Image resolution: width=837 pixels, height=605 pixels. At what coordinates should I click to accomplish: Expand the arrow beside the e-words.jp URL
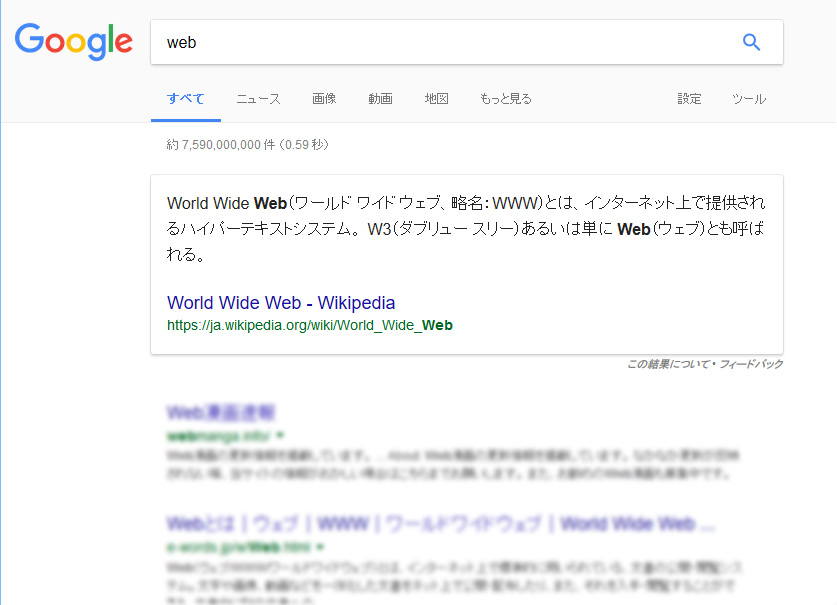tap(320, 547)
